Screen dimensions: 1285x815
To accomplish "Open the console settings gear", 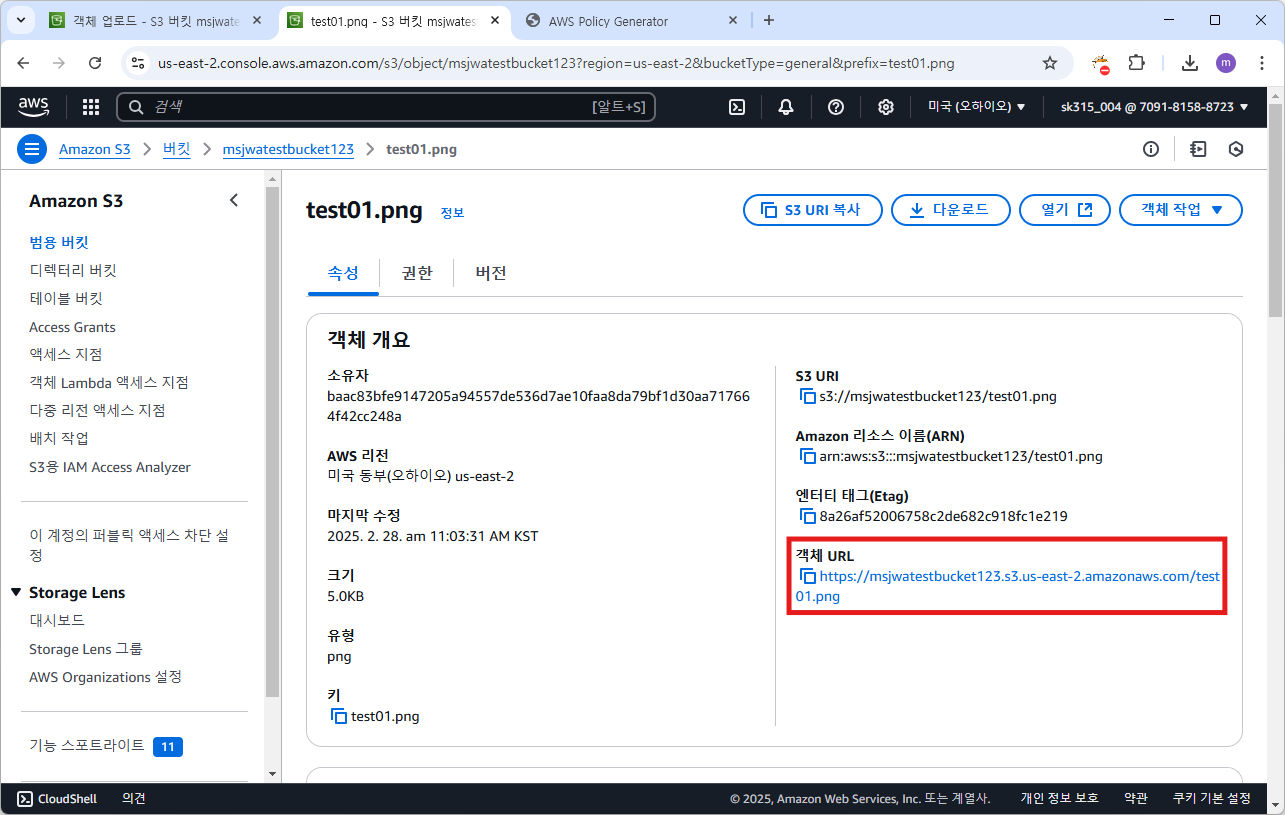I will tap(886, 107).
